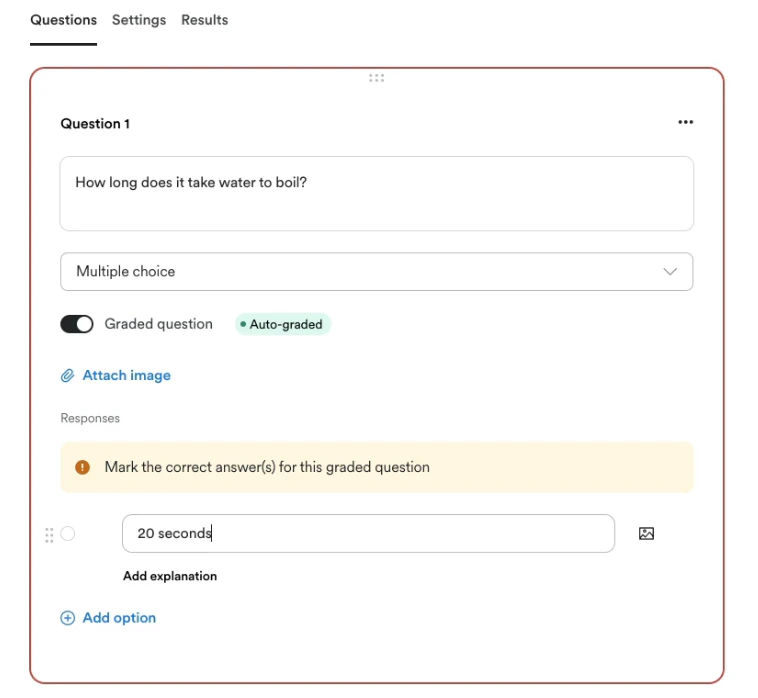The image size is (758, 698).
Task: Open the Results tab
Action: 204,20
